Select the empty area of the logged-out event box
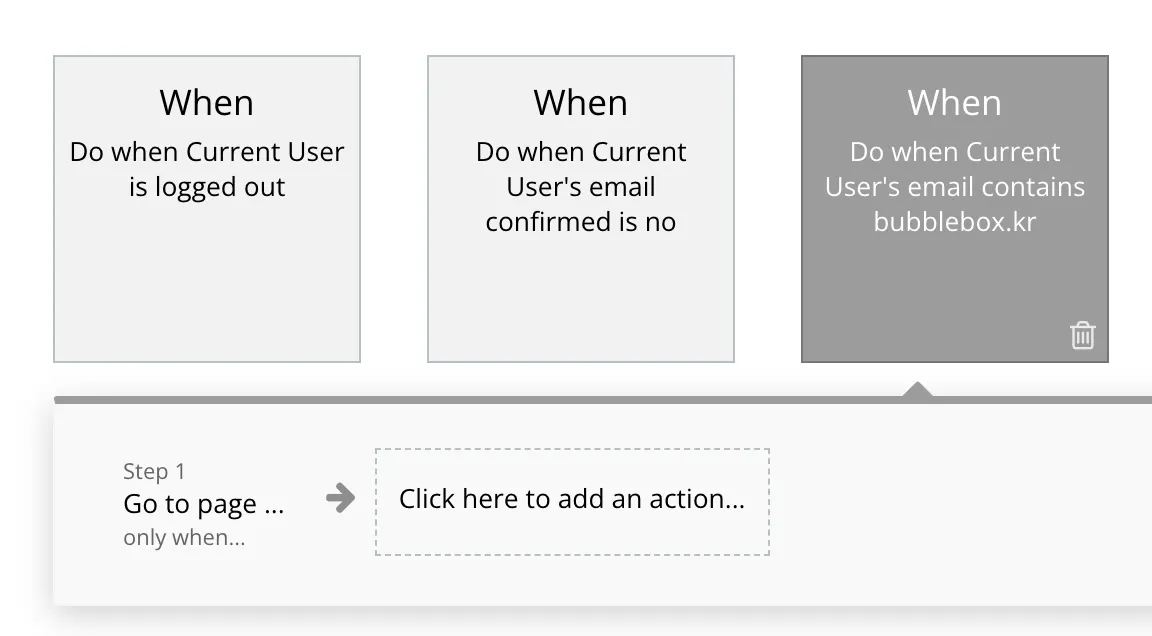The width and height of the screenshot is (1152, 636). [207, 290]
